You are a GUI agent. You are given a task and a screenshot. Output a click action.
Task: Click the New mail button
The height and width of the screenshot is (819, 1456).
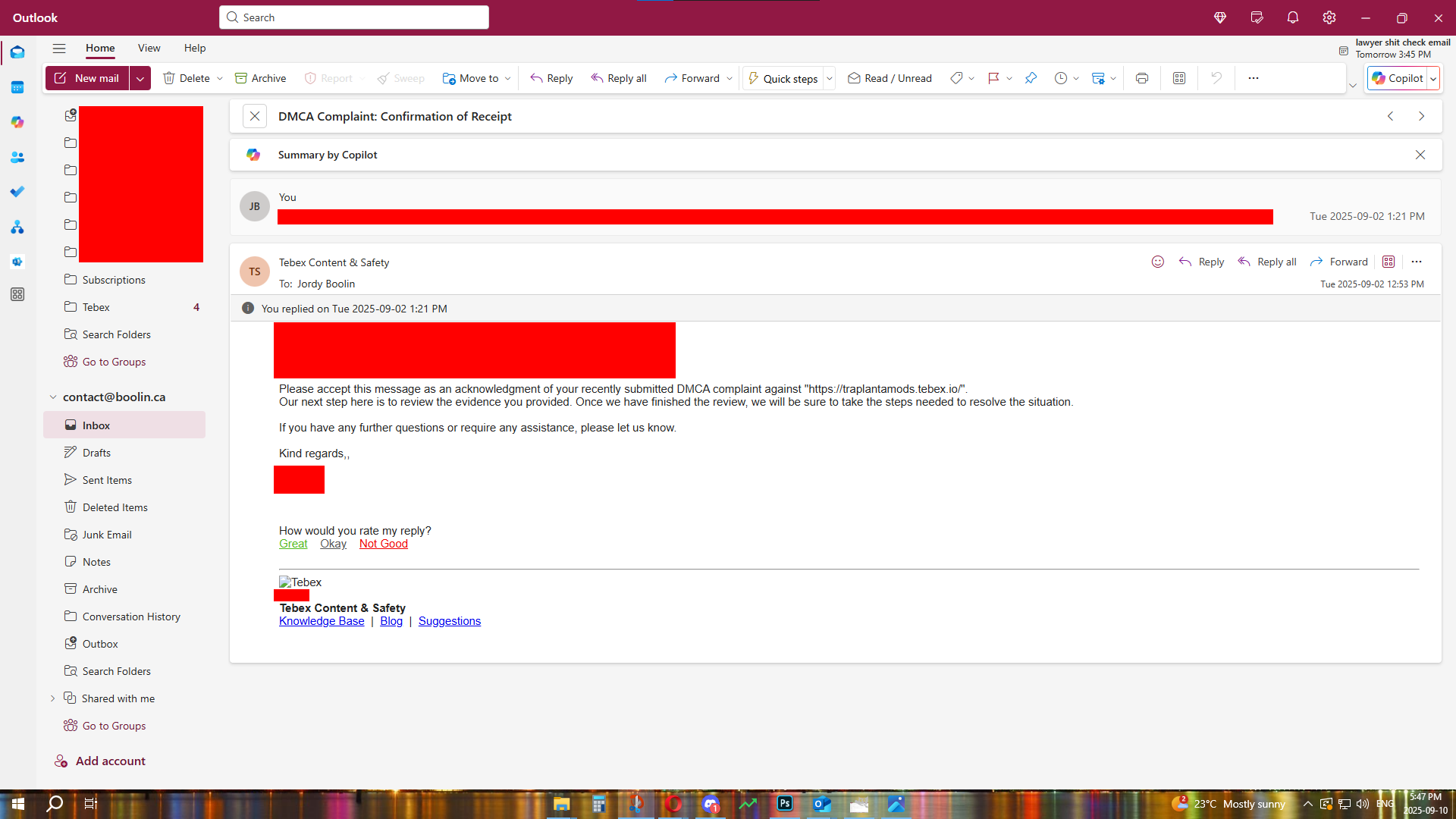pos(87,78)
